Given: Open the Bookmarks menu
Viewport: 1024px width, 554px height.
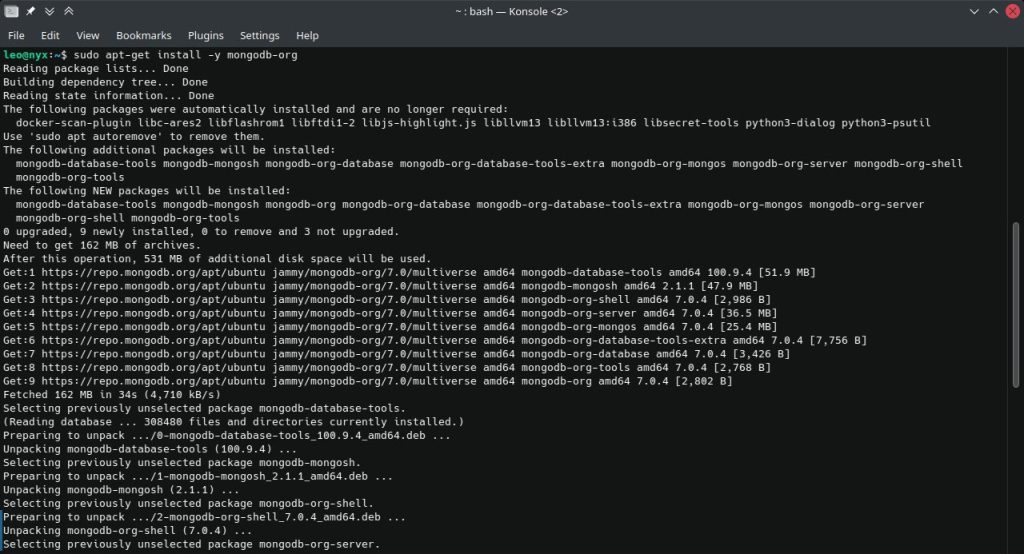Looking at the screenshot, I should [x=141, y=35].
